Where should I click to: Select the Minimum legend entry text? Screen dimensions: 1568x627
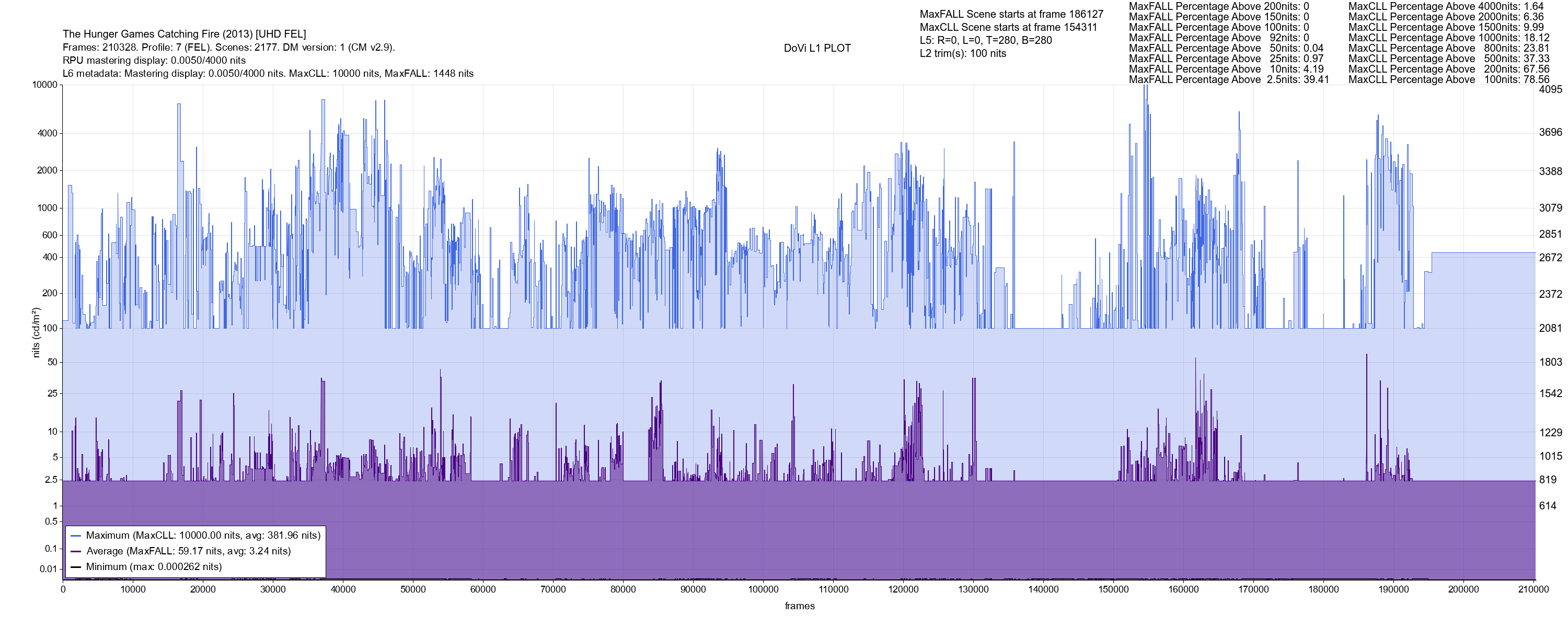[x=153, y=567]
